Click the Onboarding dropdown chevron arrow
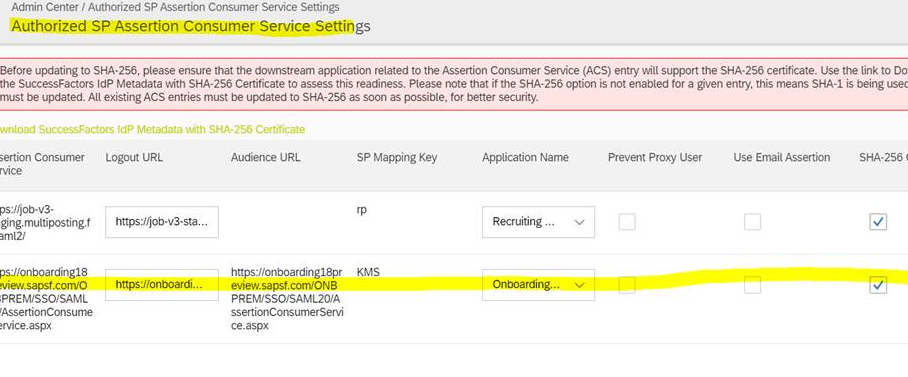The image size is (908, 377). (x=579, y=285)
